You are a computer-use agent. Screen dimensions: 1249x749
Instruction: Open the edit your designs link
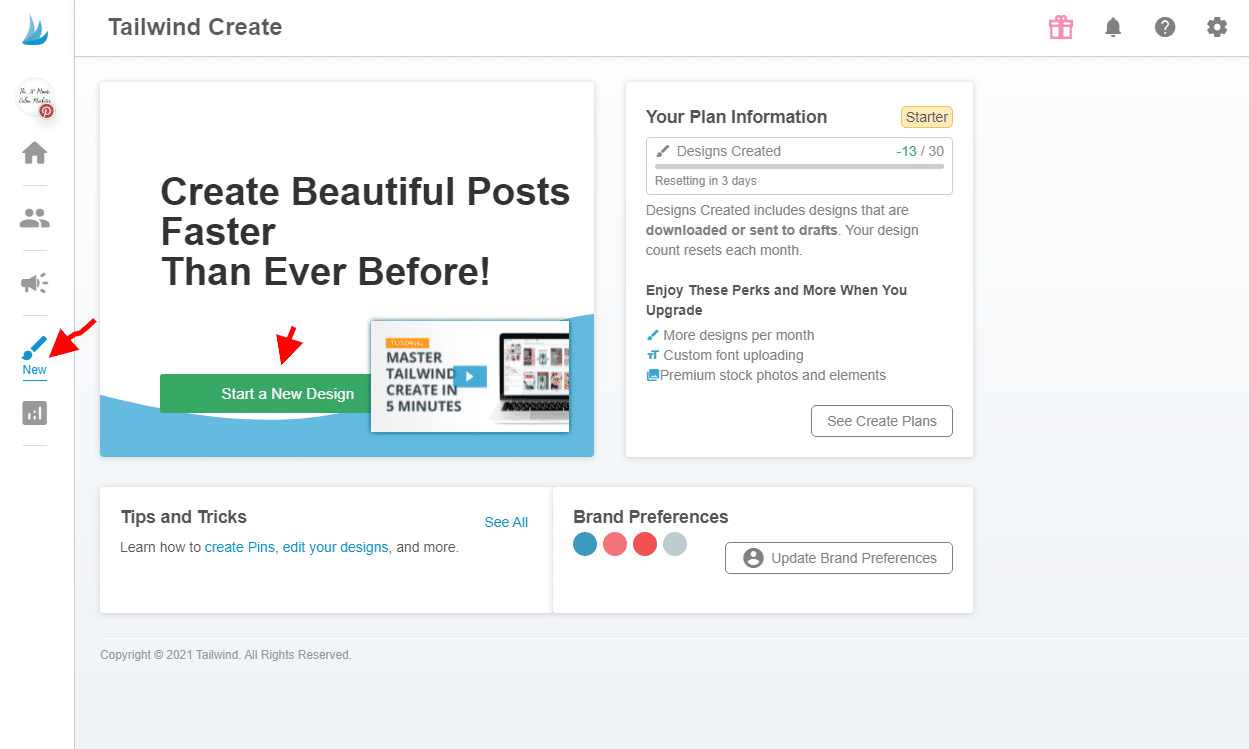point(335,547)
